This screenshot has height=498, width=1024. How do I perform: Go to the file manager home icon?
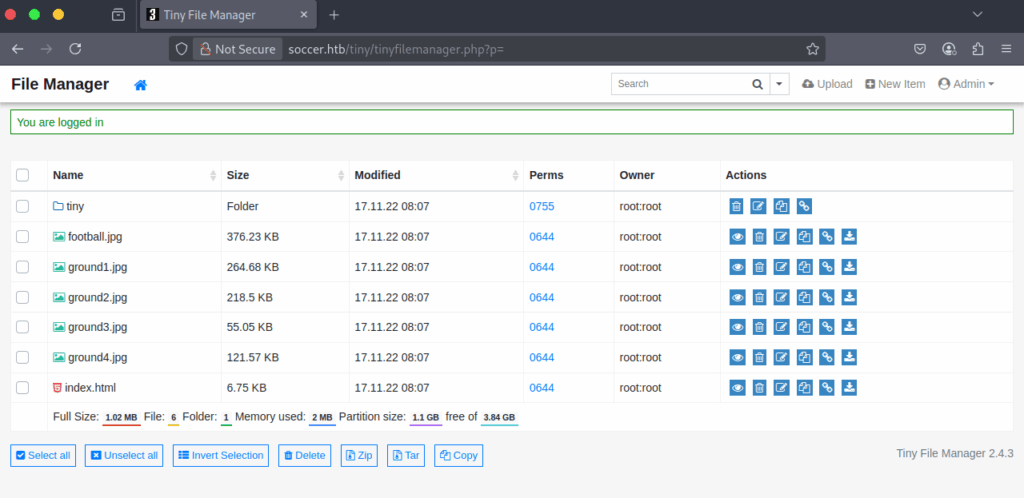click(x=140, y=85)
